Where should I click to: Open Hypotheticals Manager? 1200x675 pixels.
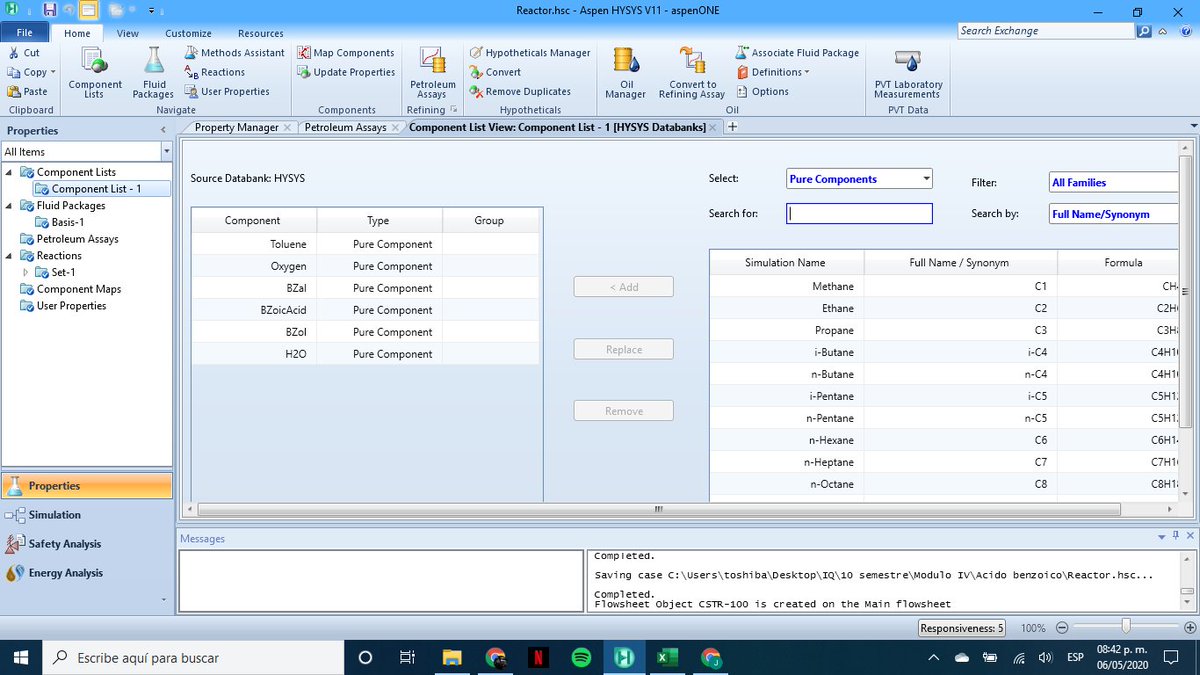(x=530, y=53)
